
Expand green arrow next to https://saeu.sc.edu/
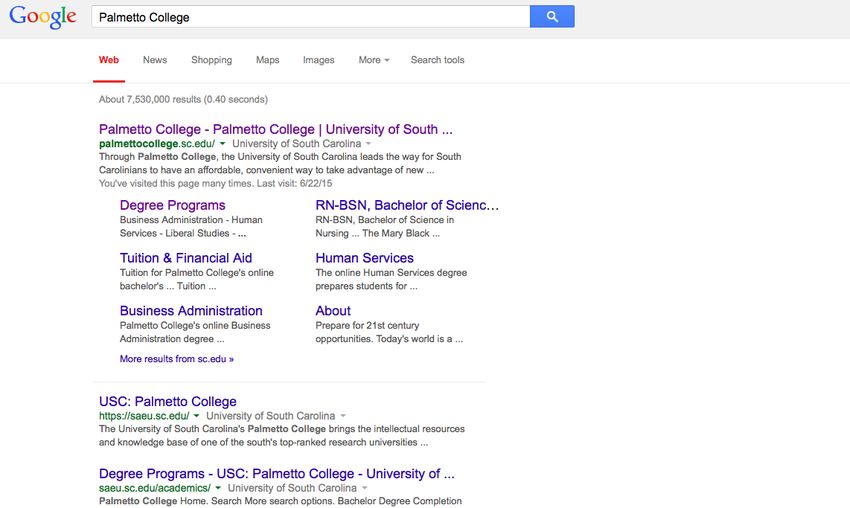196,416
